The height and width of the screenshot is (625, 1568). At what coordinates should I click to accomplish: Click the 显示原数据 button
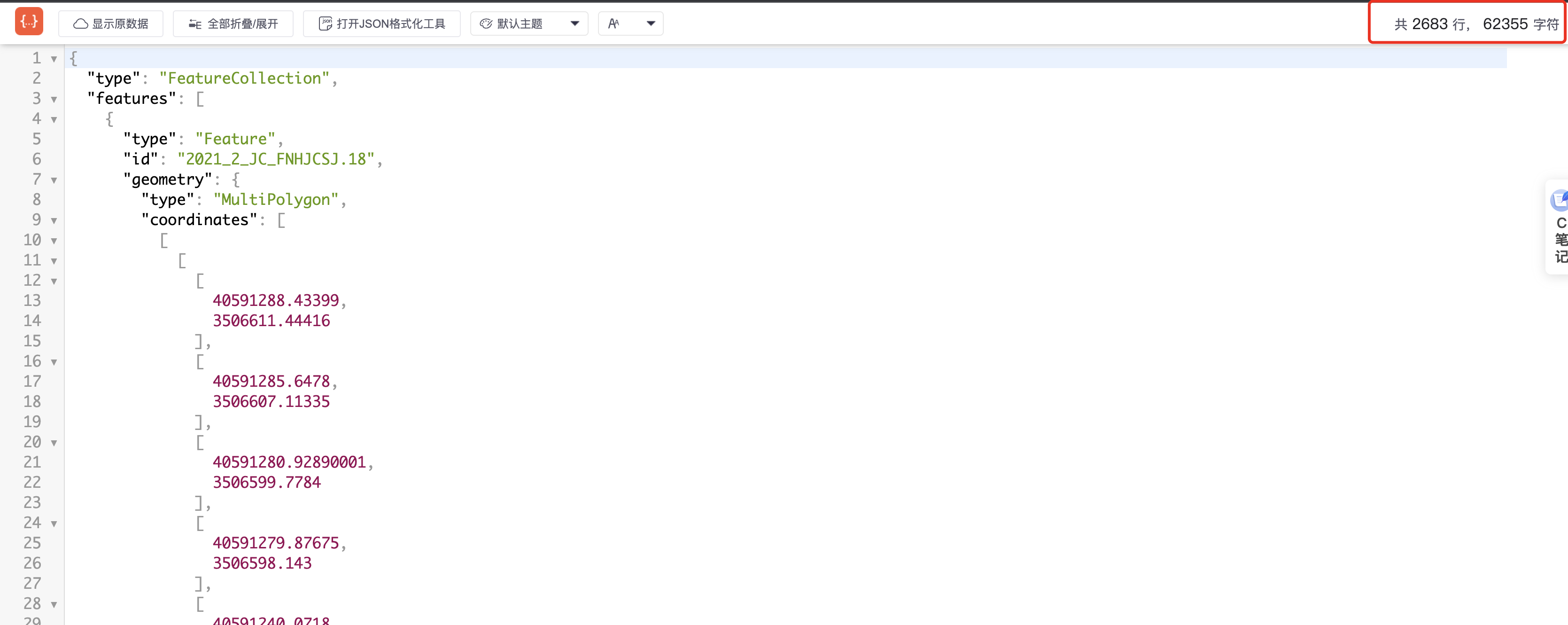(111, 24)
